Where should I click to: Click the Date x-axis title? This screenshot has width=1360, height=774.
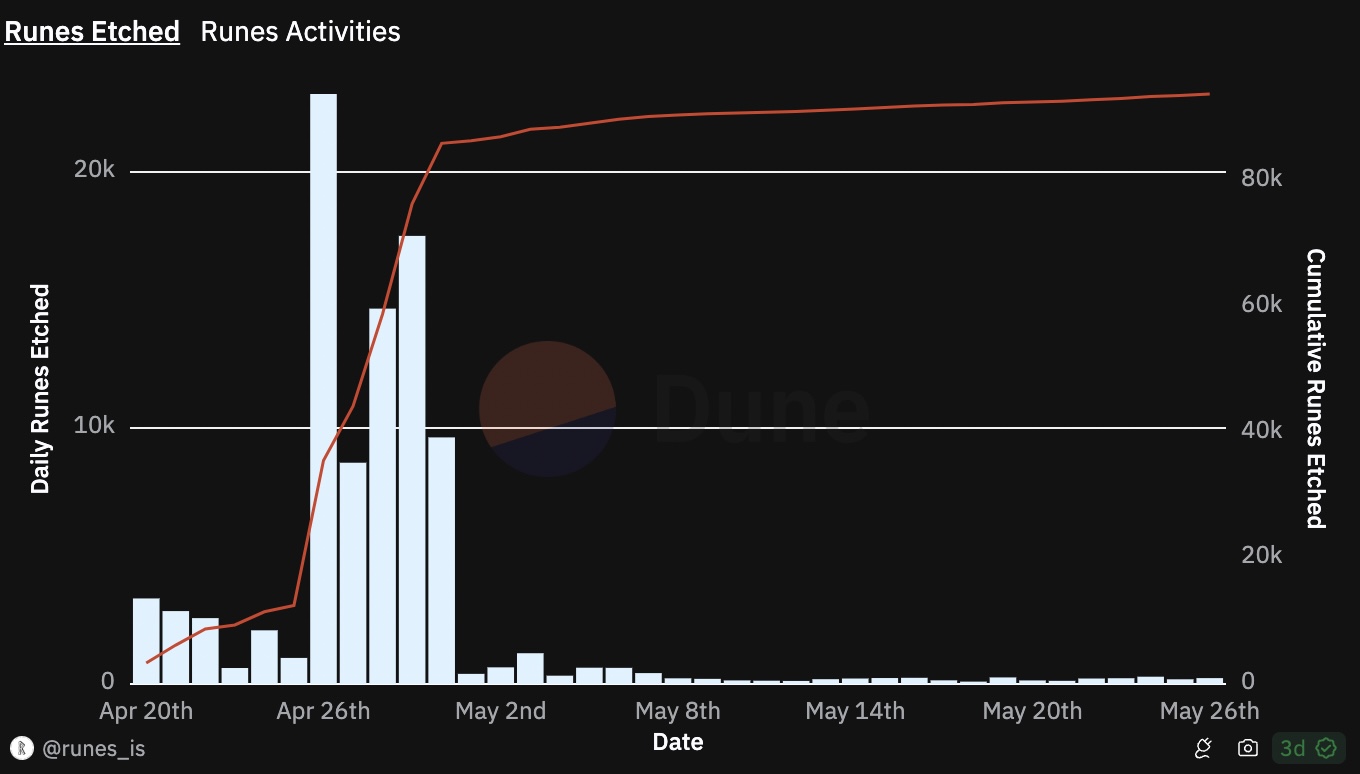pyautogui.click(x=678, y=742)
